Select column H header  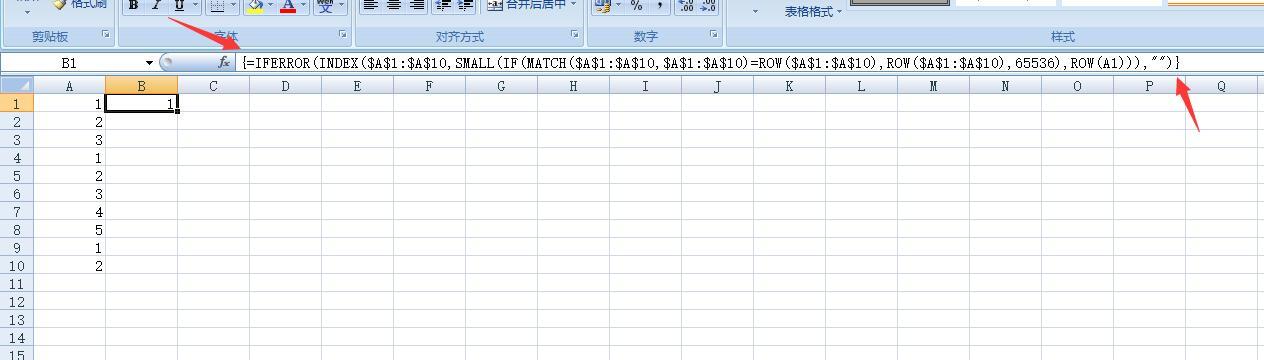pos(573,86)
